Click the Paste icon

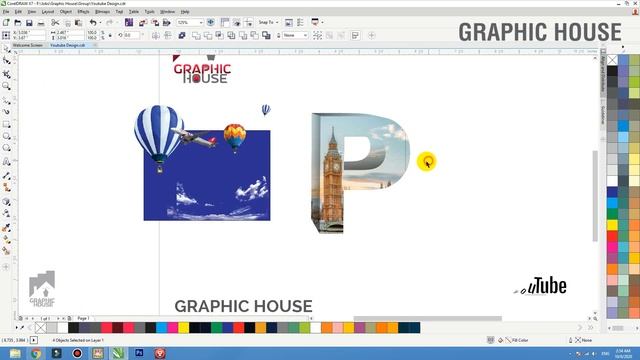[78, 23]
